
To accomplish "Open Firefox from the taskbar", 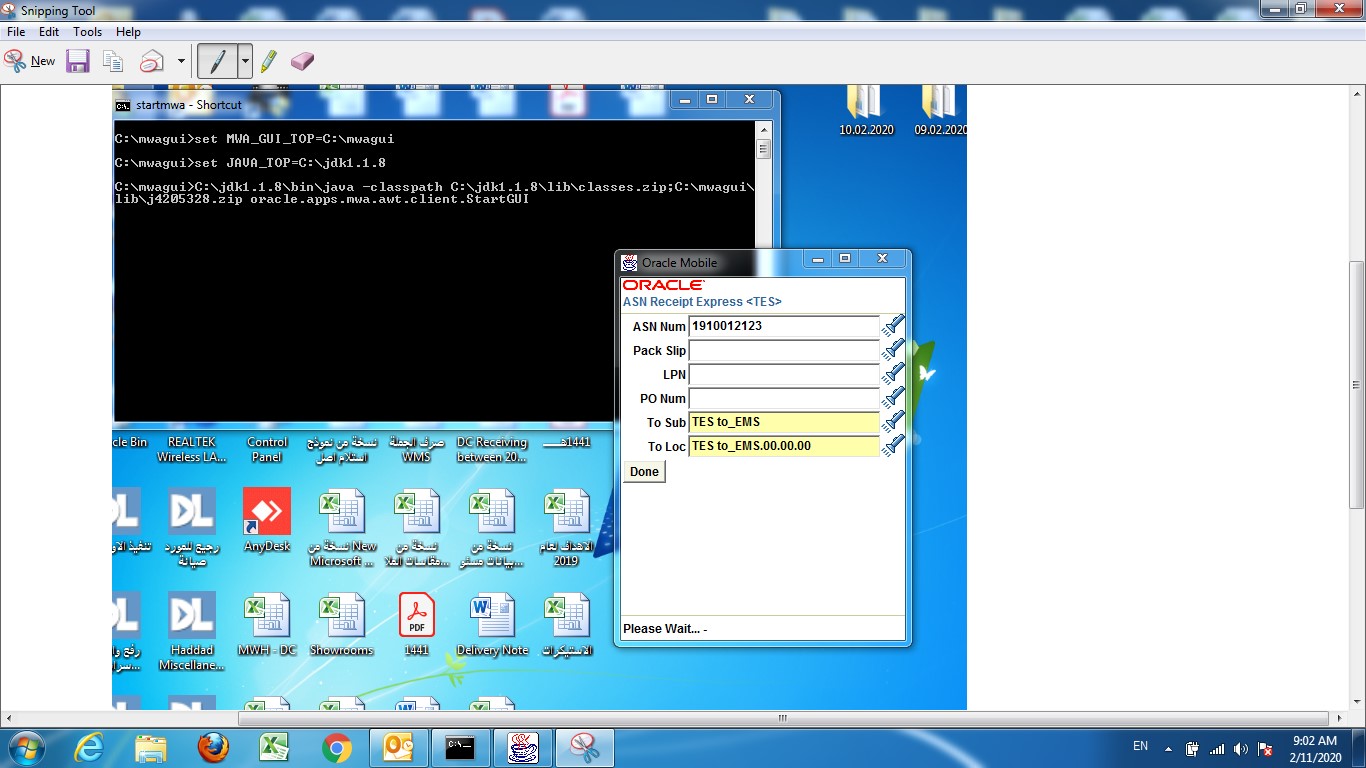I will coord(212,747).
